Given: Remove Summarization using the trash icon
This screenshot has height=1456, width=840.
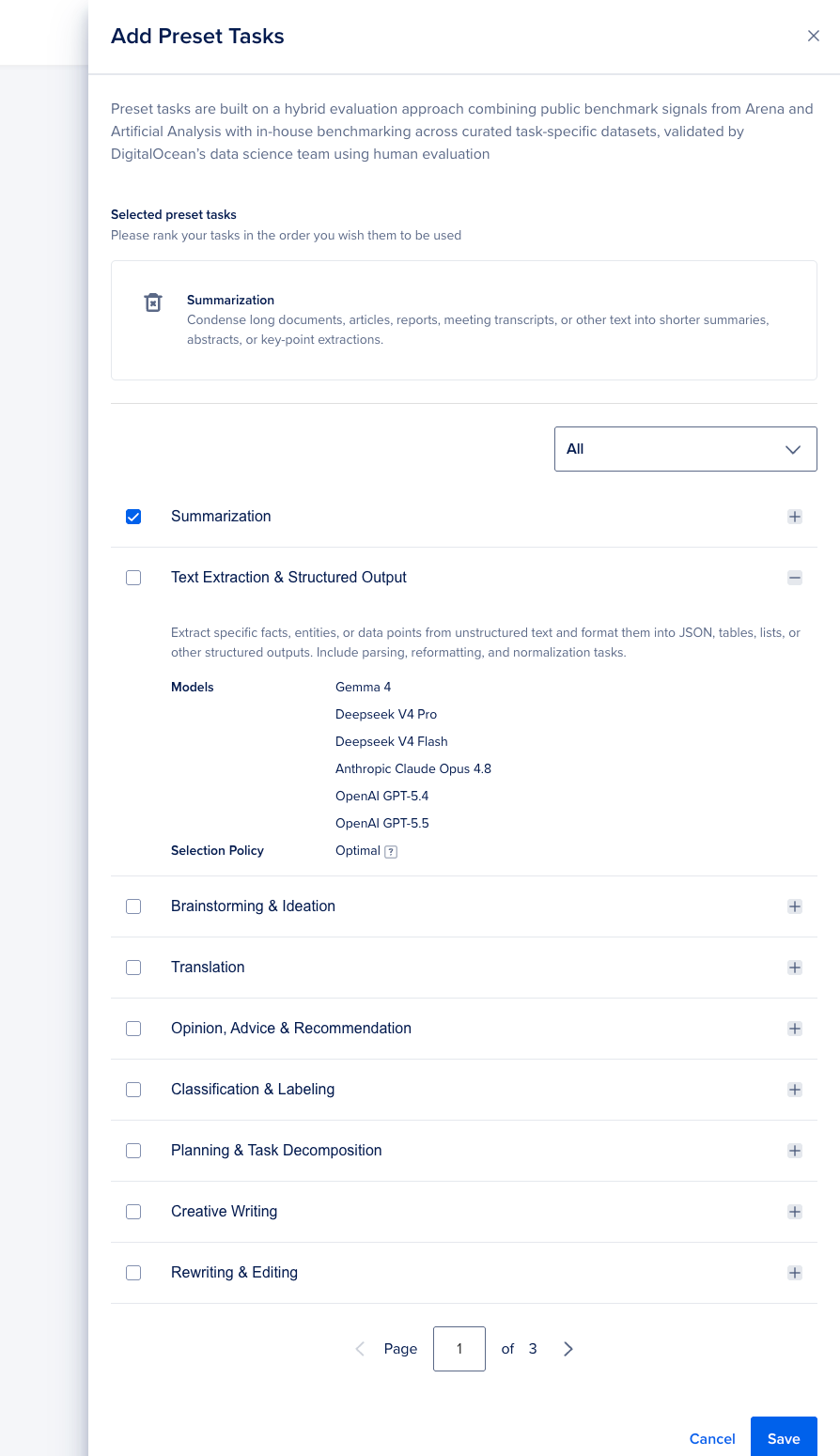Looking at the screenshot, I should tap(153, 302).
